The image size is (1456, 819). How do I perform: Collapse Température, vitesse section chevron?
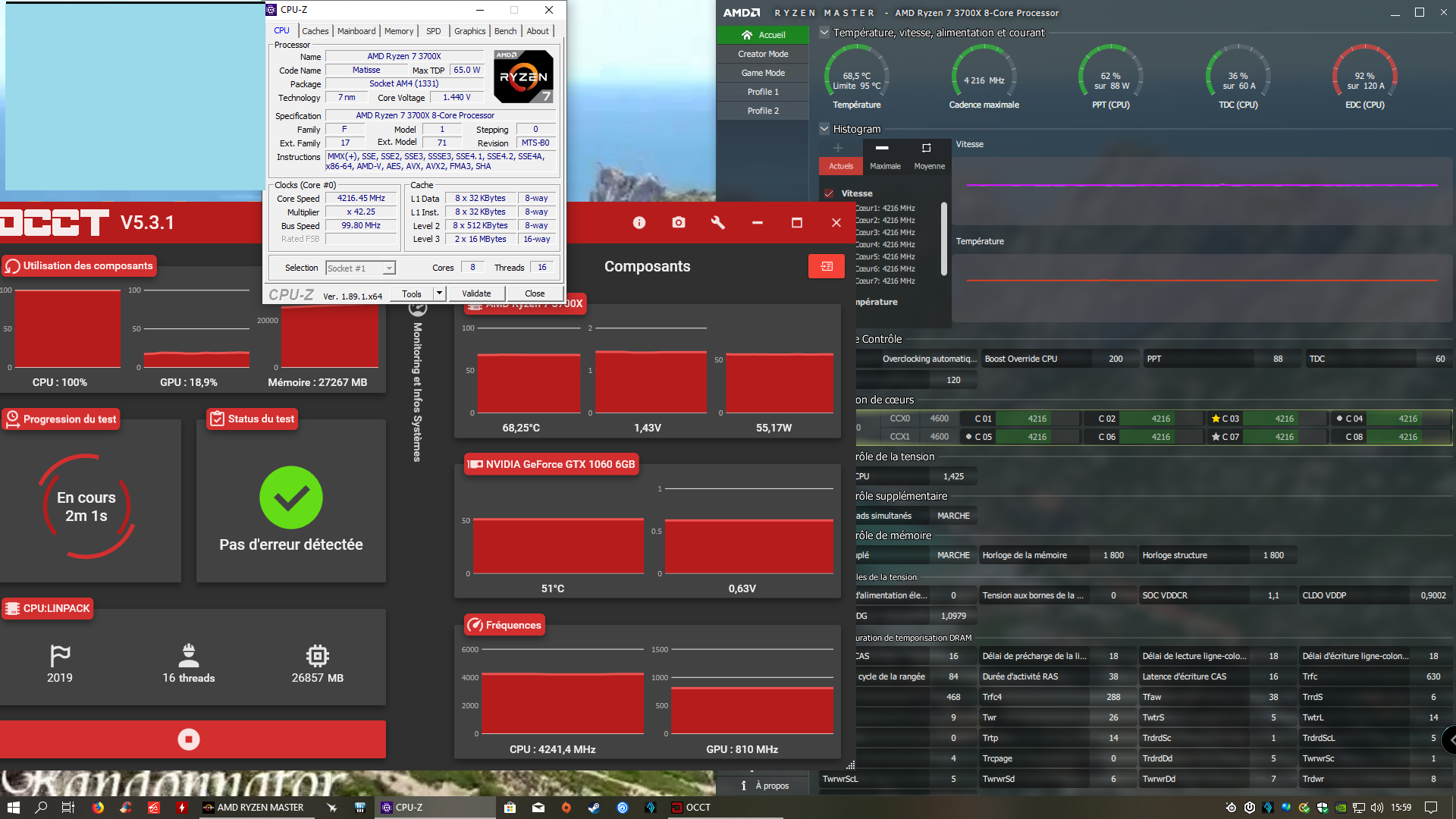pos(824,33)
